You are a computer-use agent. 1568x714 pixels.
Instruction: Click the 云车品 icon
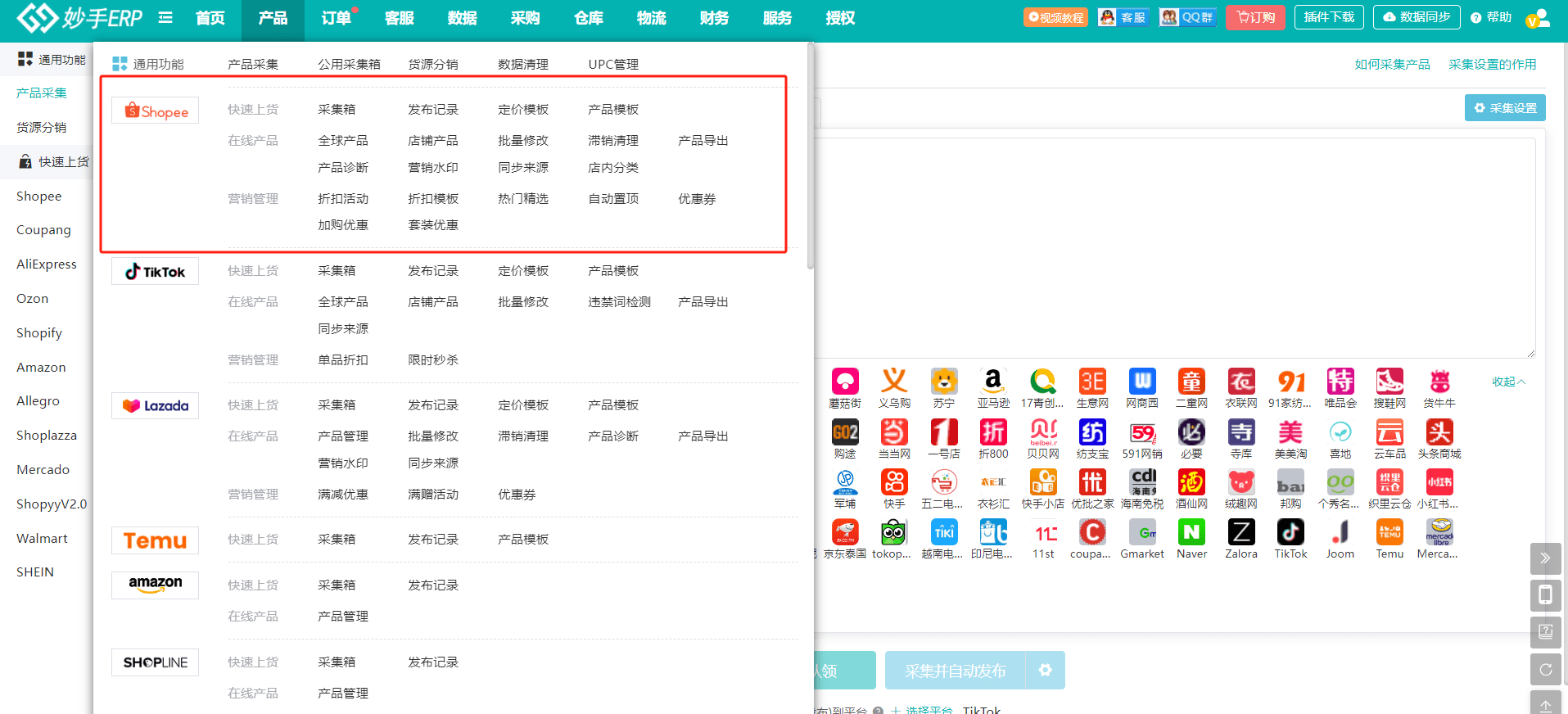[1390, 432]
